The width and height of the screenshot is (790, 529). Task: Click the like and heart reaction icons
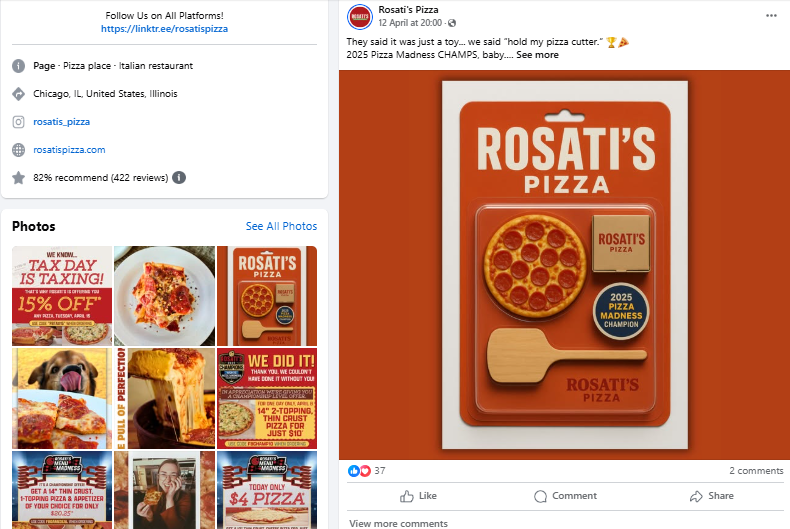click(x=358, y=471)
